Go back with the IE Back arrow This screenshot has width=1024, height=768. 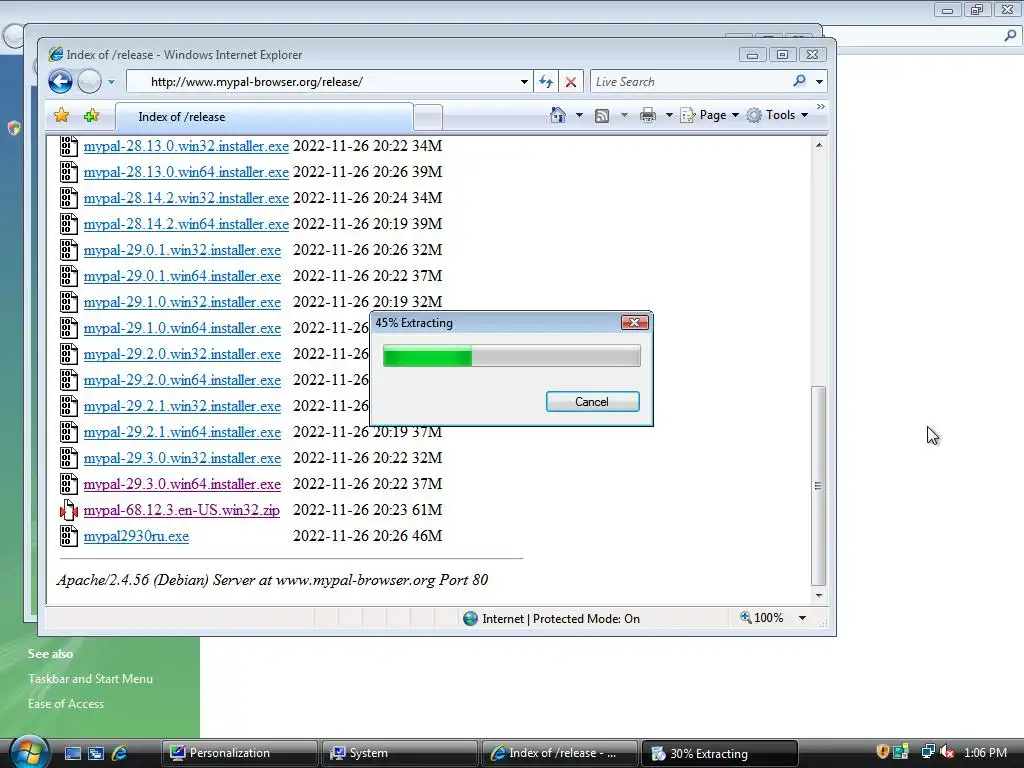(60, 82)
